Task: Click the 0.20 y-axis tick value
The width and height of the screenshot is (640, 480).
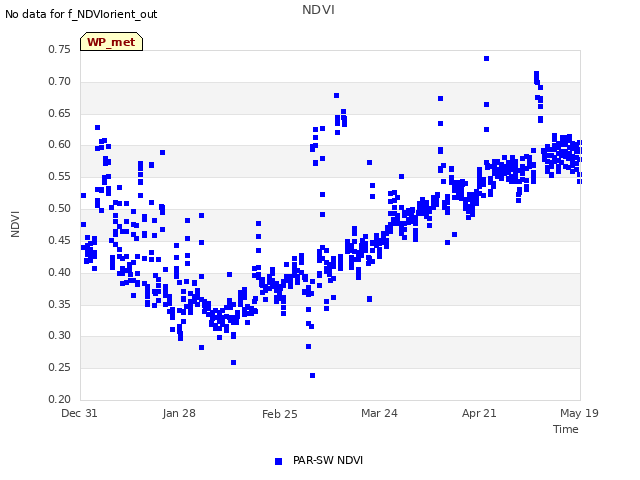Action: (60, 399)
